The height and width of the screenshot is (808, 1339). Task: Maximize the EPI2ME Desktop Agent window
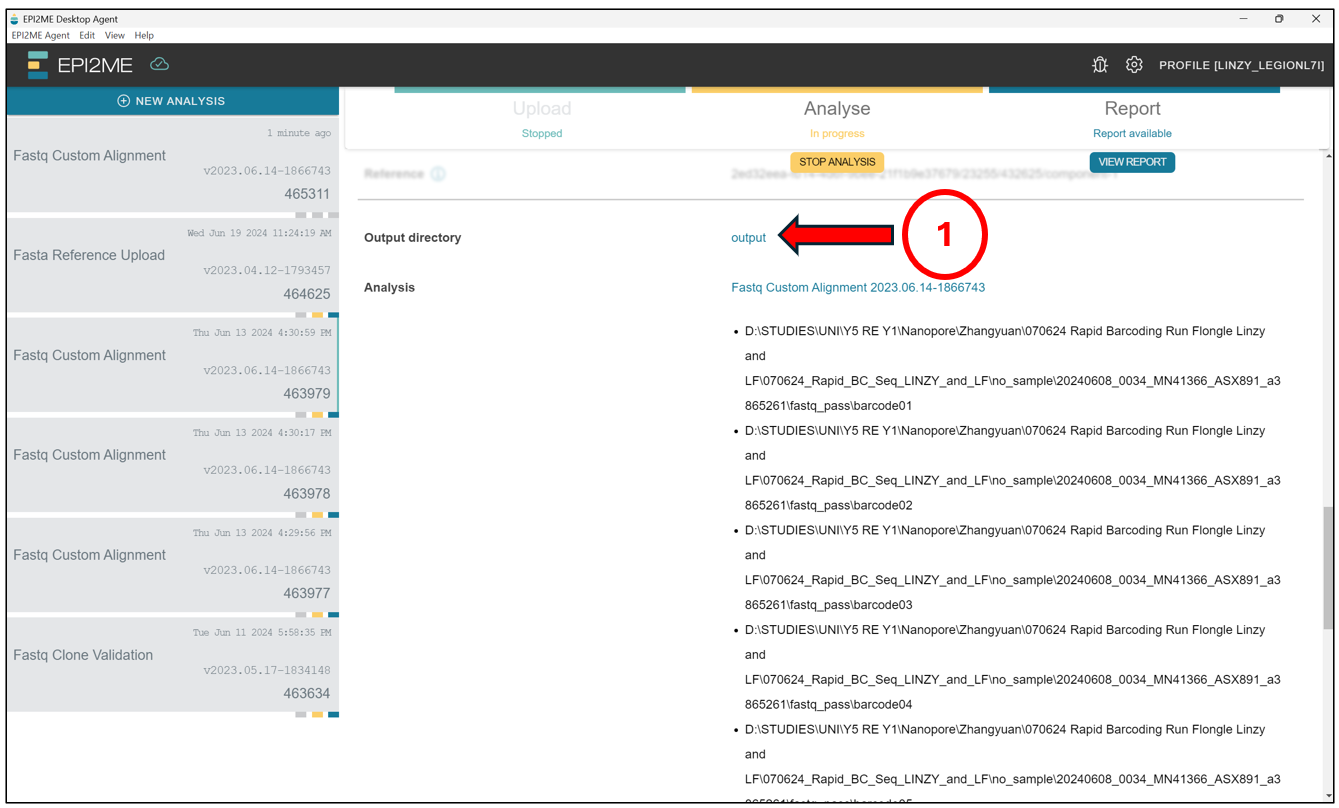click(x=1279, y=19)
